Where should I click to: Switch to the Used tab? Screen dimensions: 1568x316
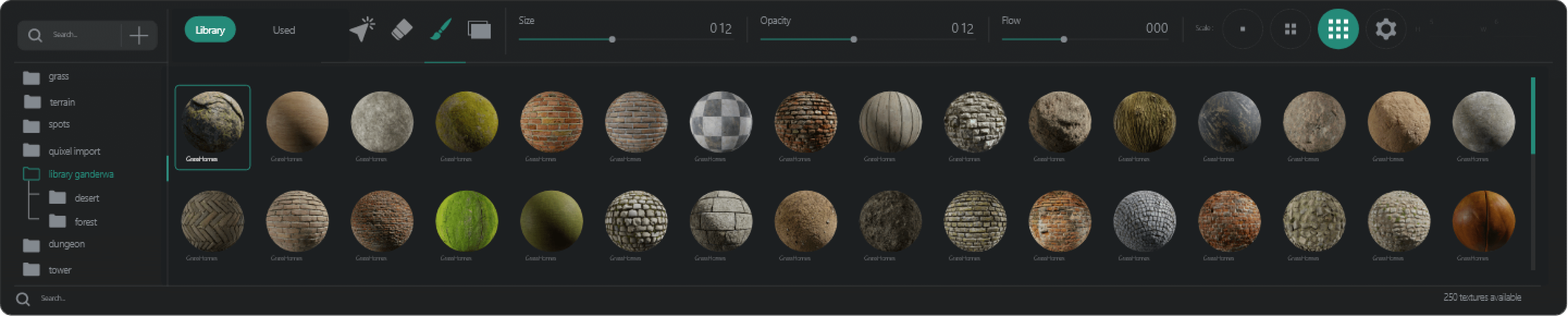284,30
